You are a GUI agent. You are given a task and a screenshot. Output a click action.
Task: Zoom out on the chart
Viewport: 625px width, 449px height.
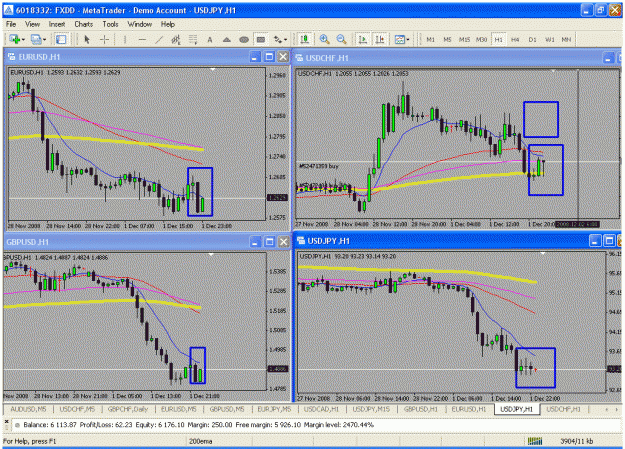pyautogui.click(x=341, y=39)
